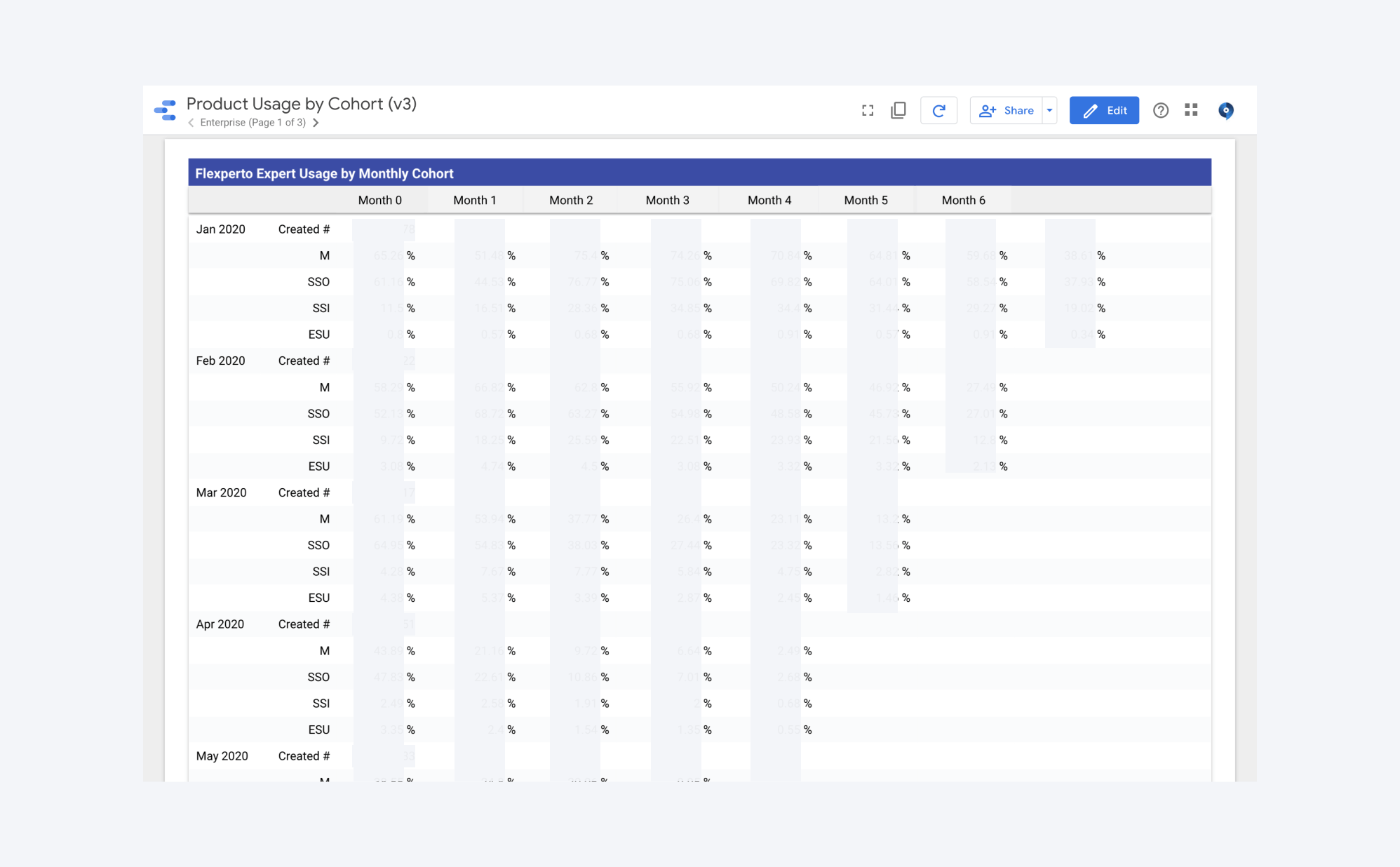
Task: Open the Google apps grid
Action: click(1191, 110)
